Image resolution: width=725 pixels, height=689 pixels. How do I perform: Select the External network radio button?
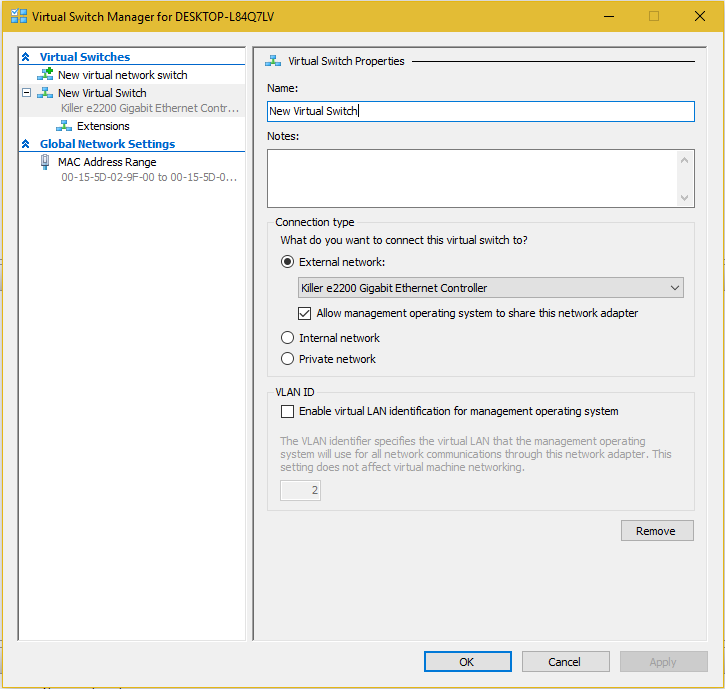click(x=287, y=262)
